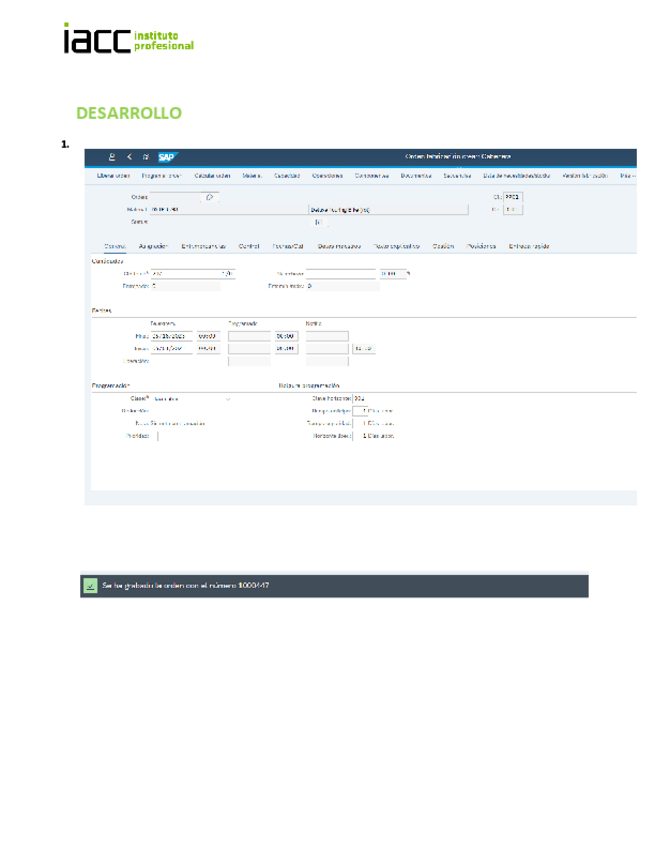Screen dimensions: 655x848
Task: Click Material in the toolbar
Action: [x=252, y=176]
